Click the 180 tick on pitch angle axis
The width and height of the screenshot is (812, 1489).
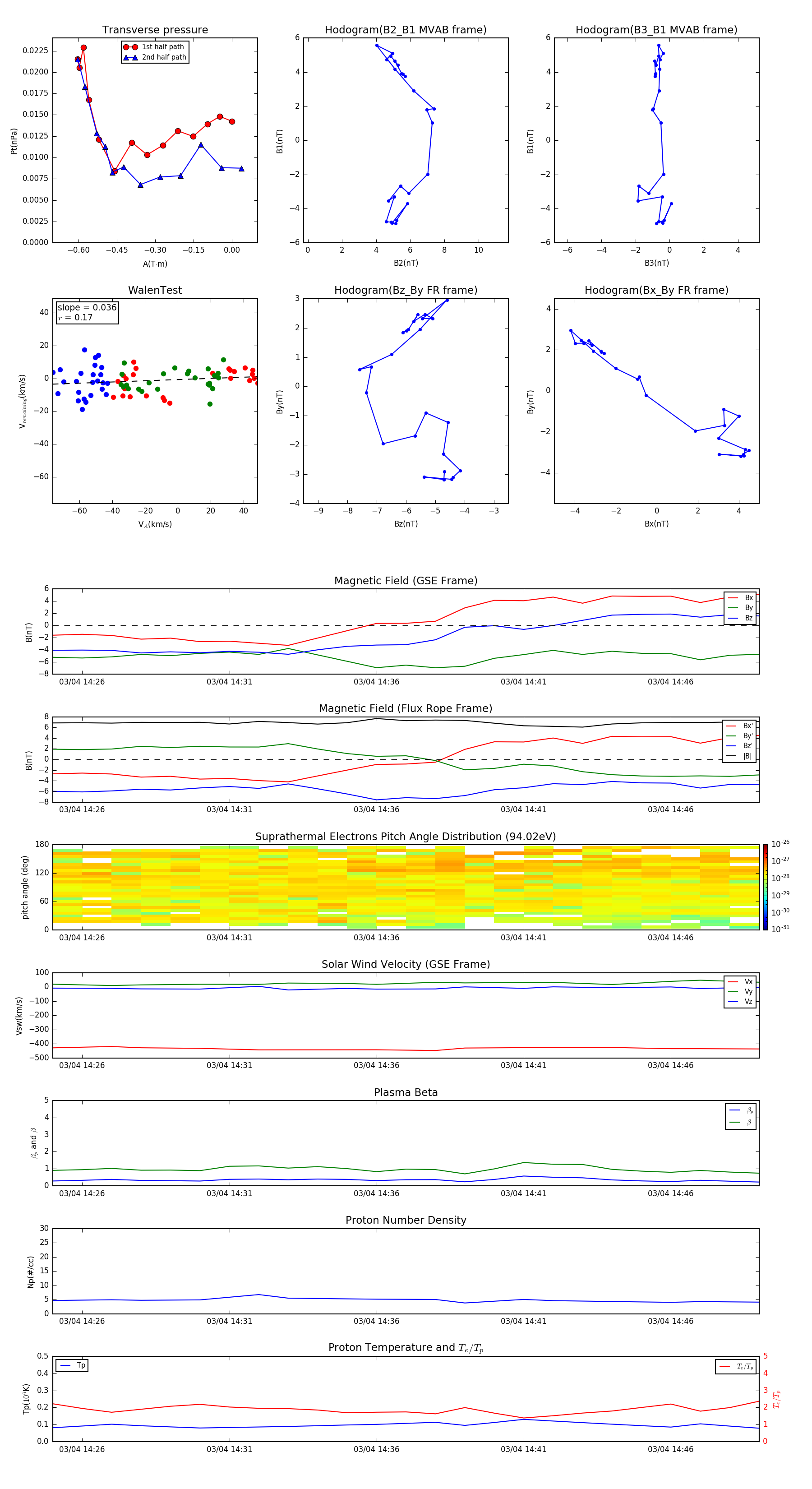42,845
